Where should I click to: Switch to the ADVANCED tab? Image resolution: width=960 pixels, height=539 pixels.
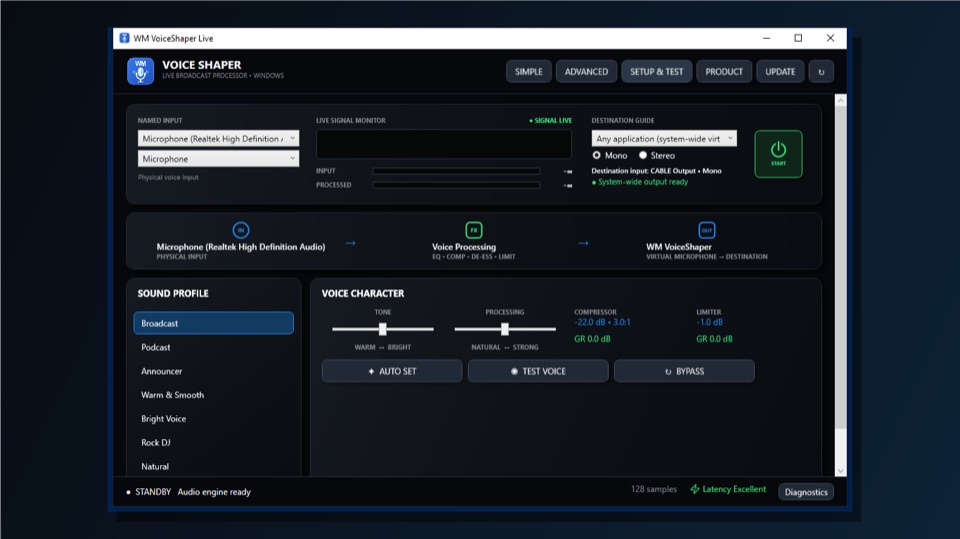tap(586, 72)
